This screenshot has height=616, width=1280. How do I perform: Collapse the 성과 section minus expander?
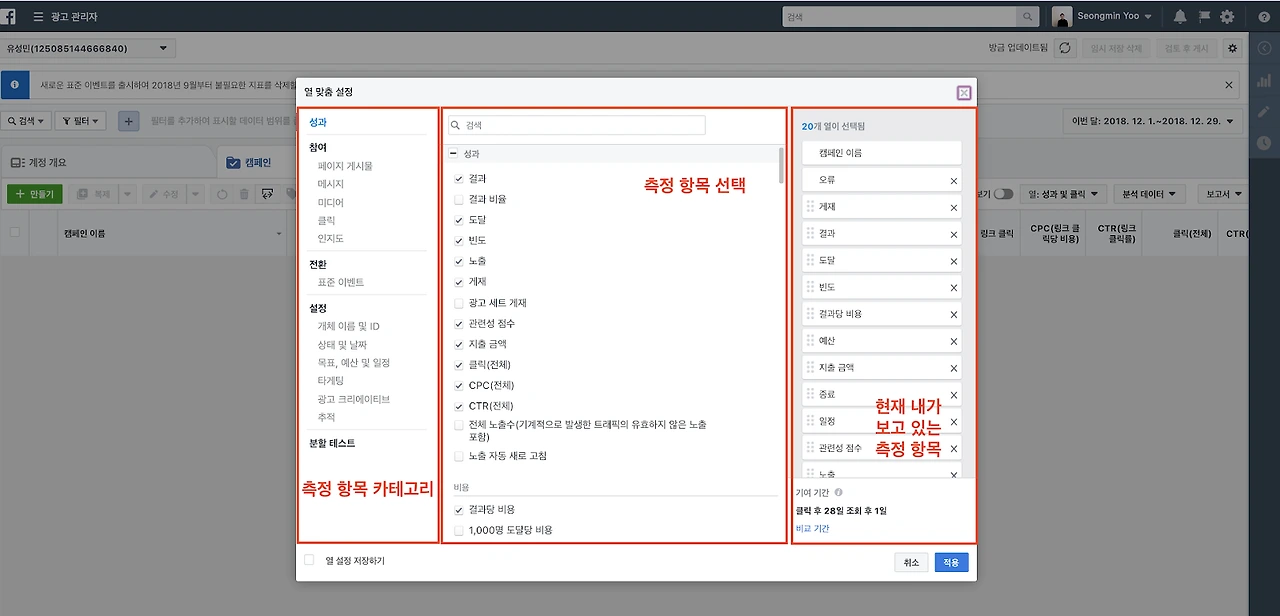point(453,154)
